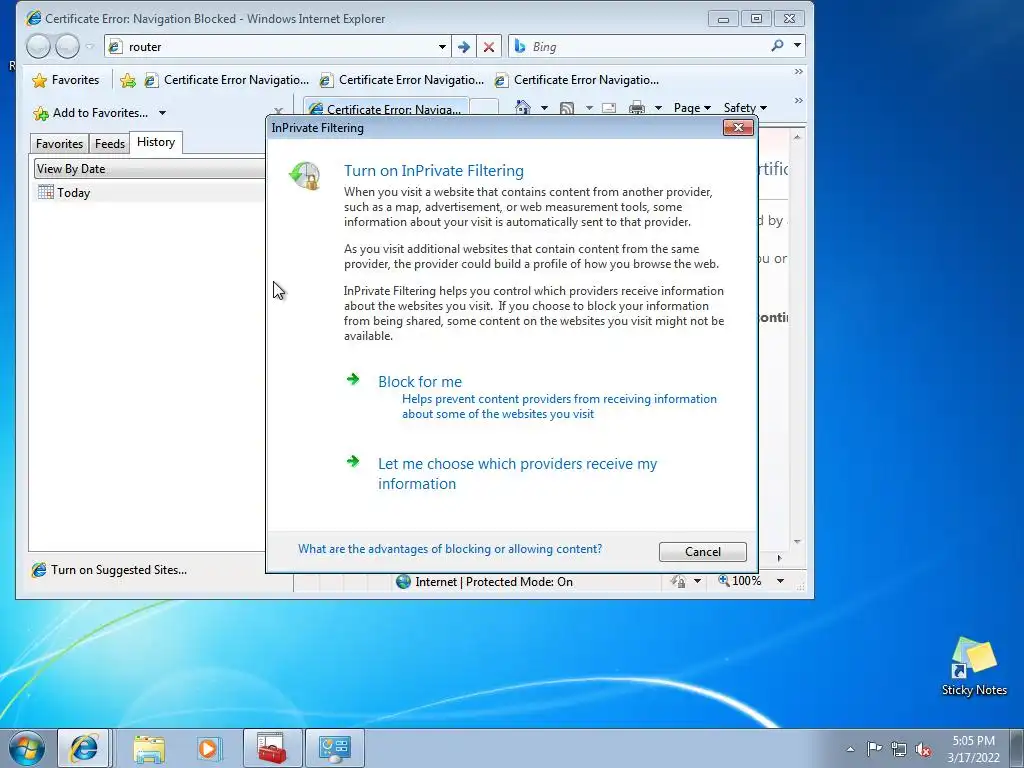The width and height of the screenshot is (1024, 768).
Task: Close the InPrivate Filtering dialog
Action: click(738, 127)
